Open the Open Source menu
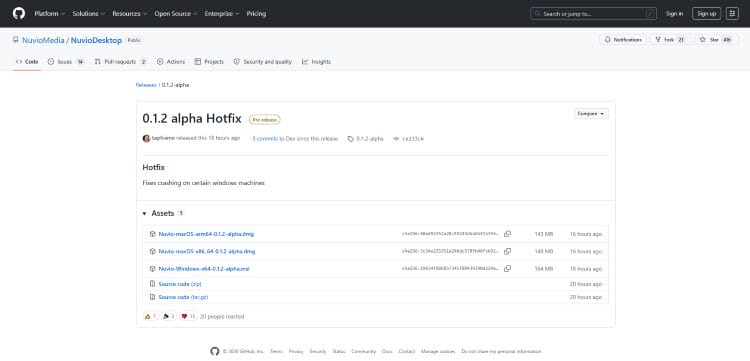Screen dimensions: 750x361 (x=176, y=14)
